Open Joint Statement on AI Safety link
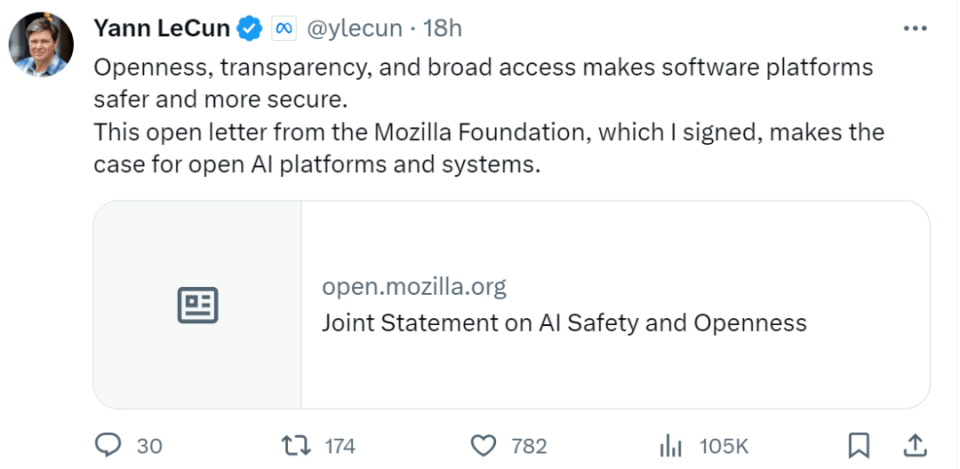 pos(564,323)
